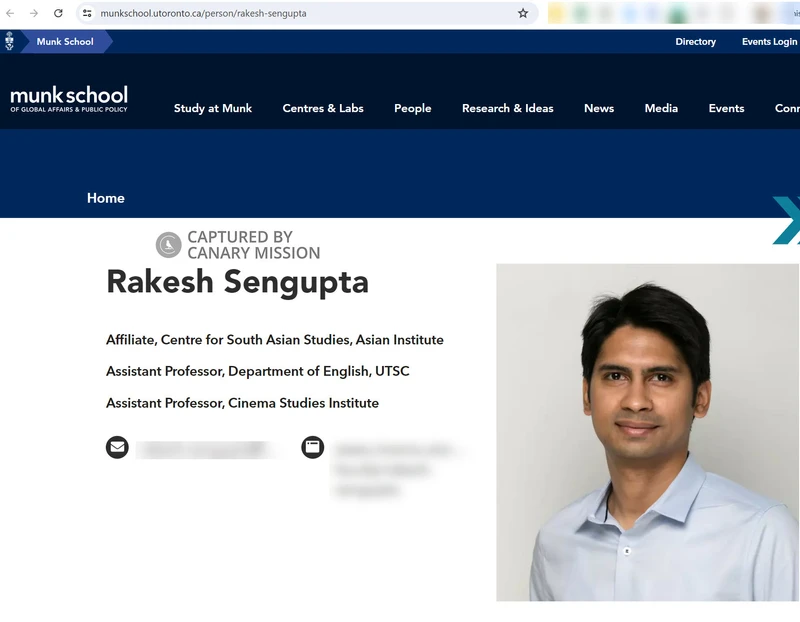Click the address bar URL
Screen dimensions: 800x622
(204, 13)
